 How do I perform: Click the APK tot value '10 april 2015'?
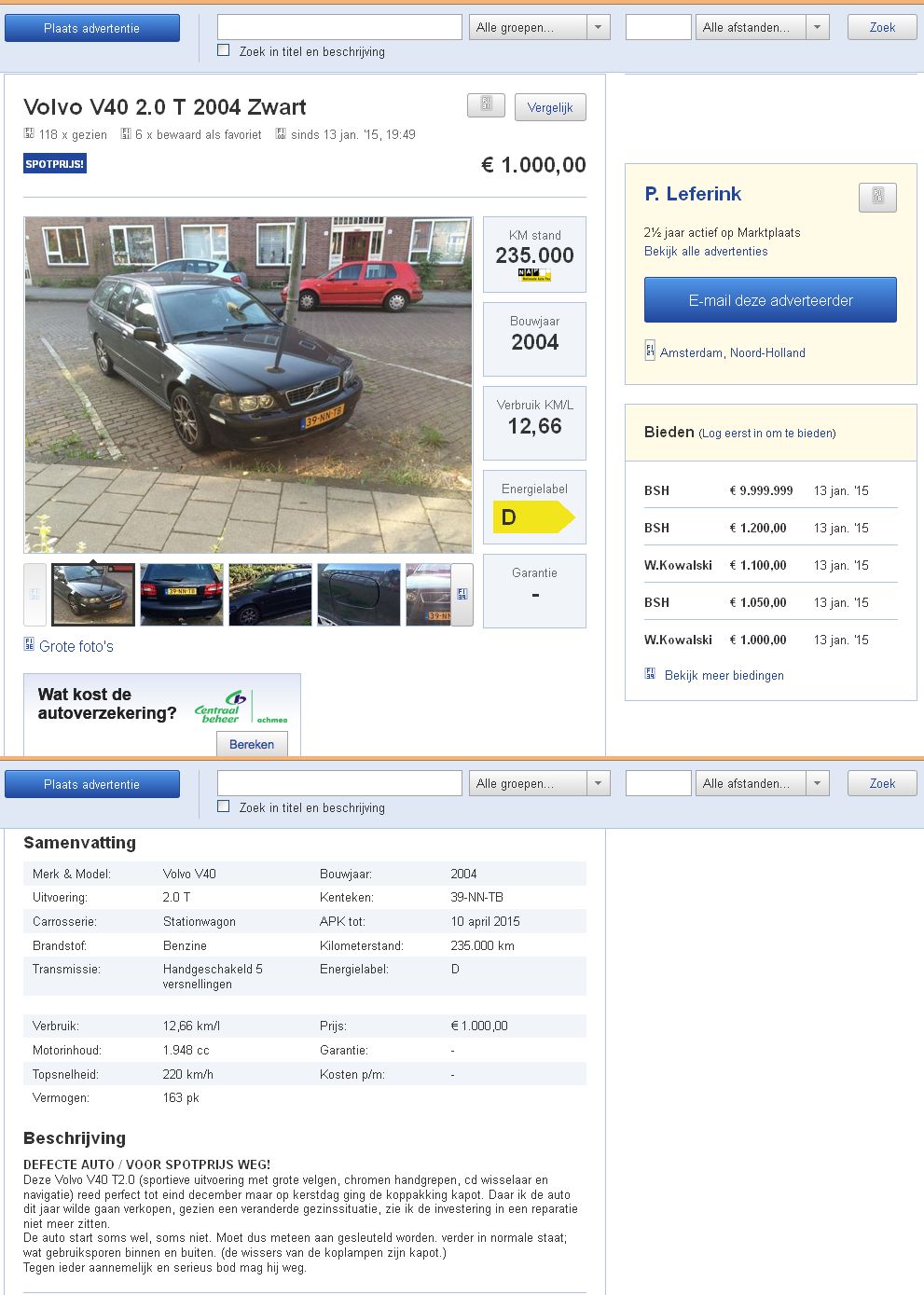[485, 921]
